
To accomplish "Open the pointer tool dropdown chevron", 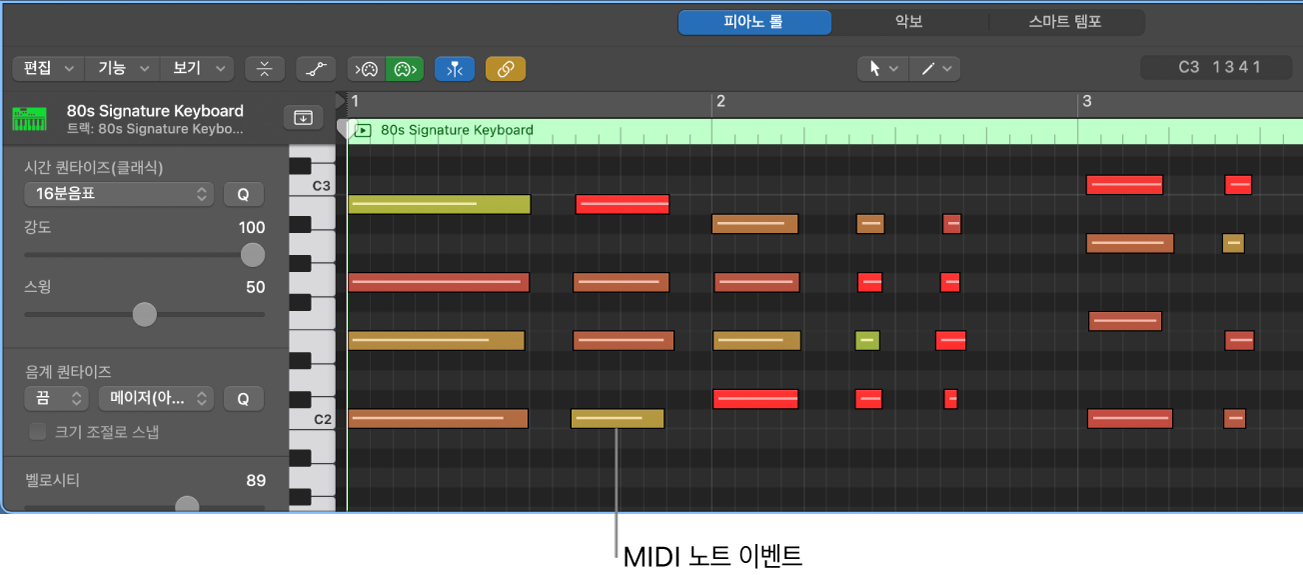I will click(894, 68).
